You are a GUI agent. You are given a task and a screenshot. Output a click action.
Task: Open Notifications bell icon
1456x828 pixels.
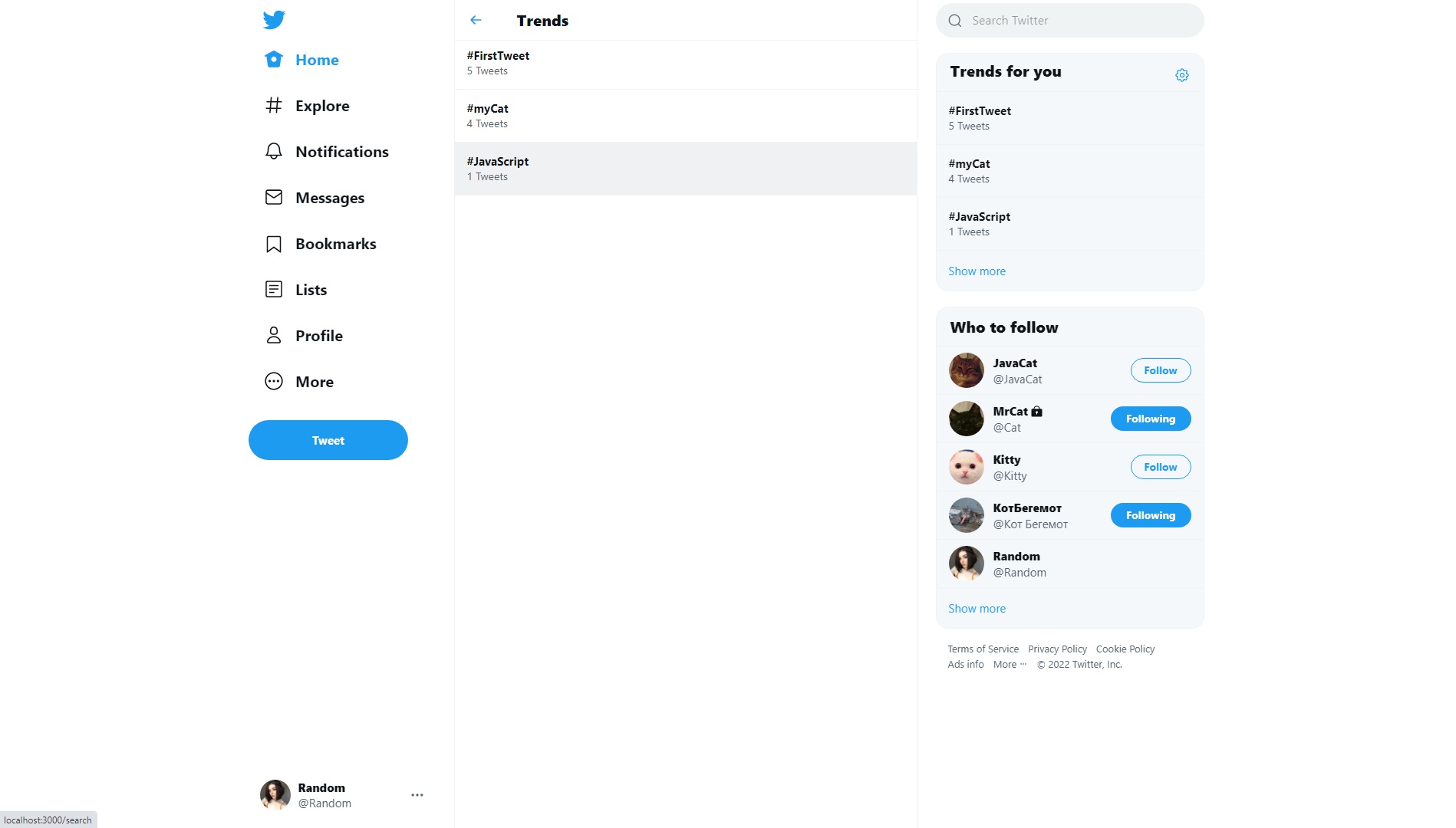tap(274, 151)
